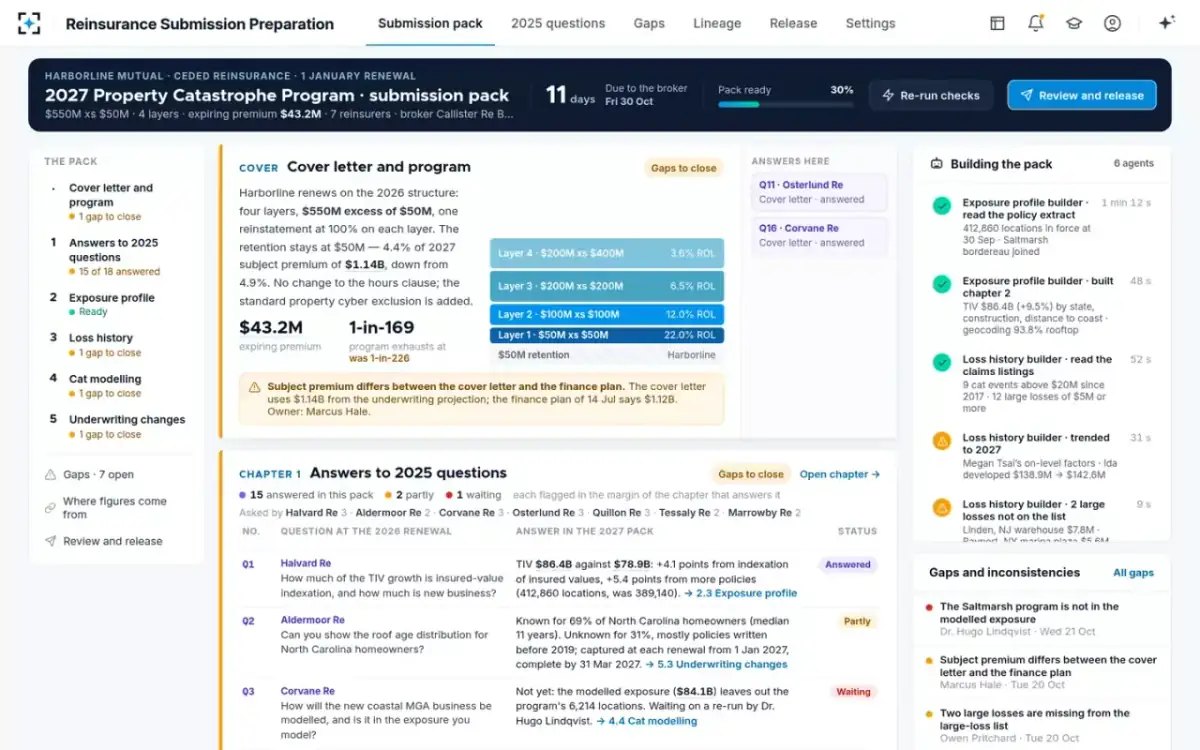The image size is (1200, 750).
Task: Click Halvard Re in Q1 row
Action: [306, 564]
